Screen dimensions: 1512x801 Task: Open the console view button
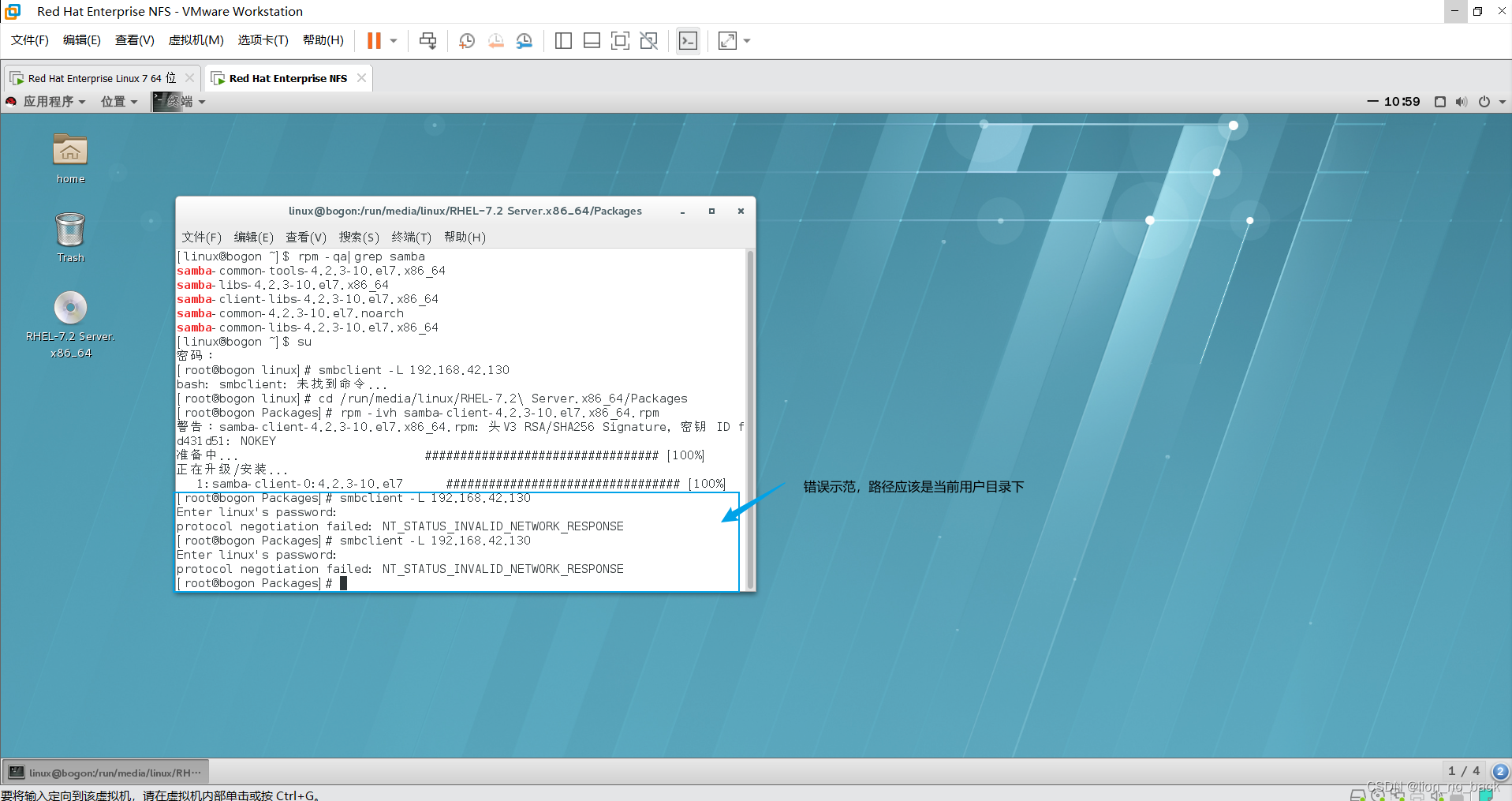(688, 40)
